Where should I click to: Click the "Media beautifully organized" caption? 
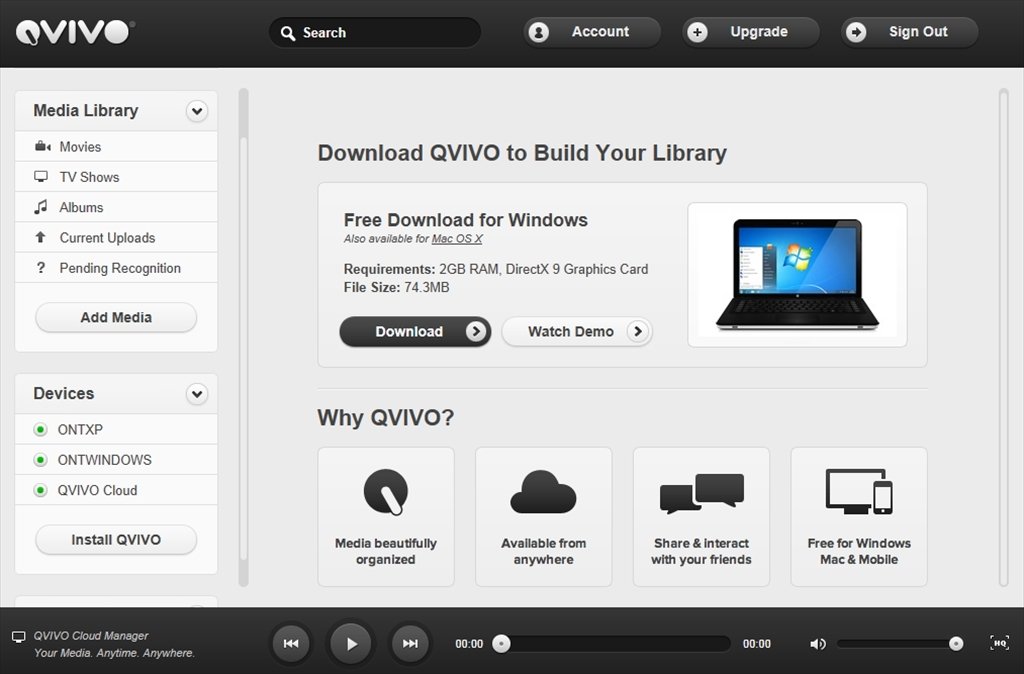[x=386, y=551]
